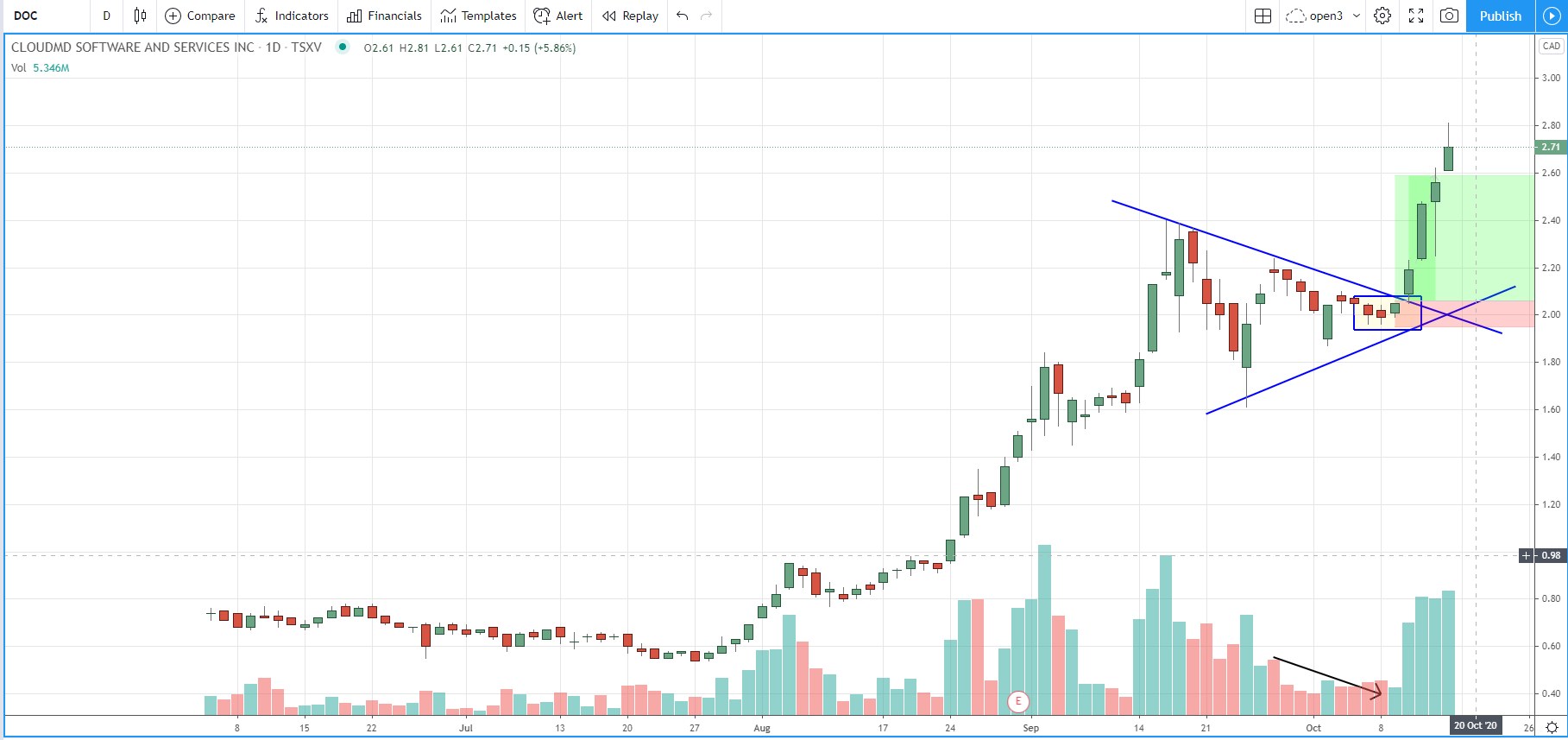Undo the last chart action
The image size is (1568, 740).
[683, 16]
